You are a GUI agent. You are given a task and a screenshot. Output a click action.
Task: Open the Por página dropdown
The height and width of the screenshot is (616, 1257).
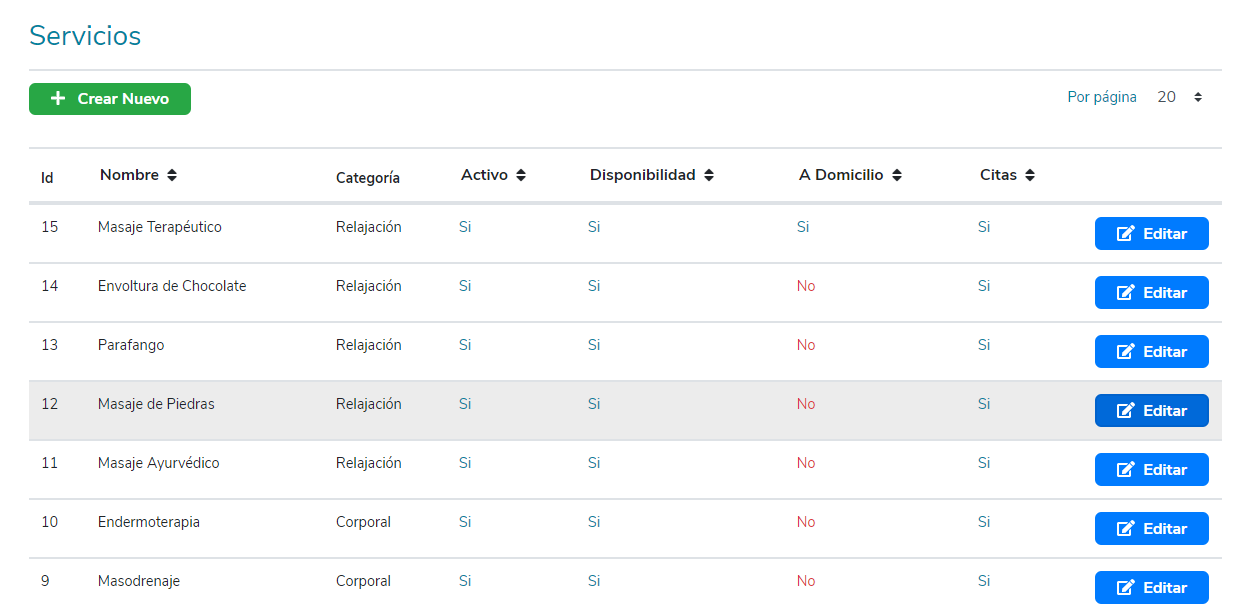click(x=1180, y=98)
